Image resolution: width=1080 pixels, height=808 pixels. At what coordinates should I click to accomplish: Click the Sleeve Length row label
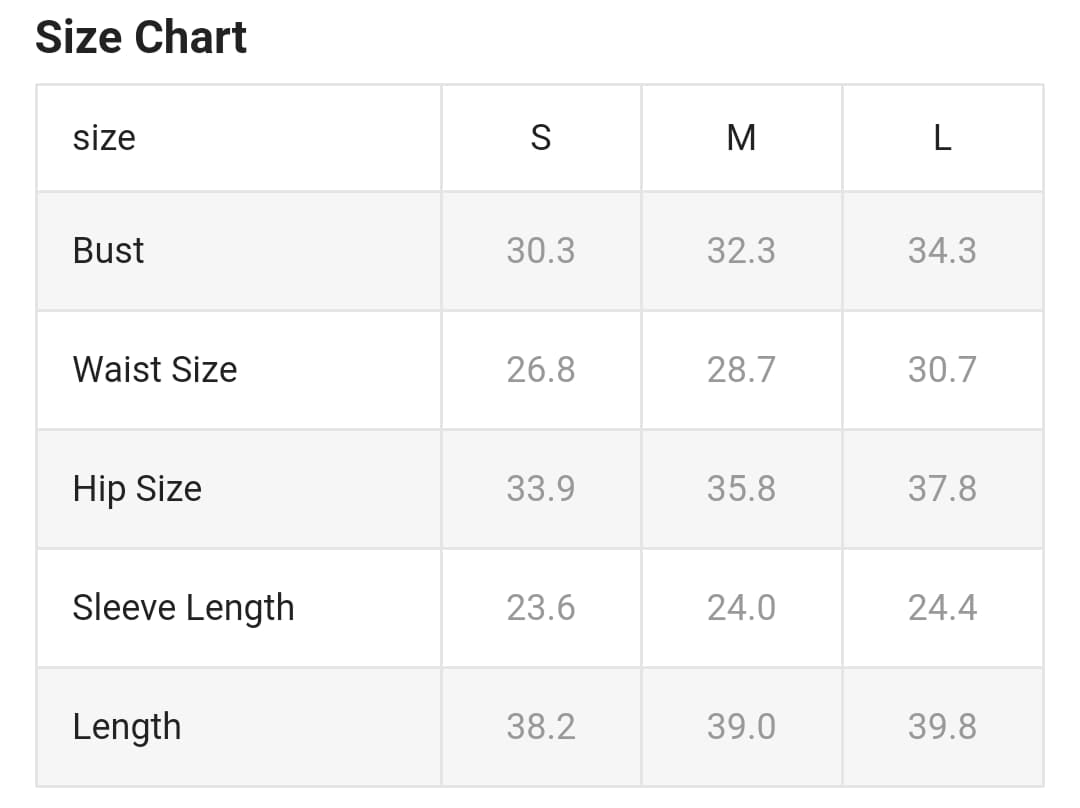(x=183, y=607)
